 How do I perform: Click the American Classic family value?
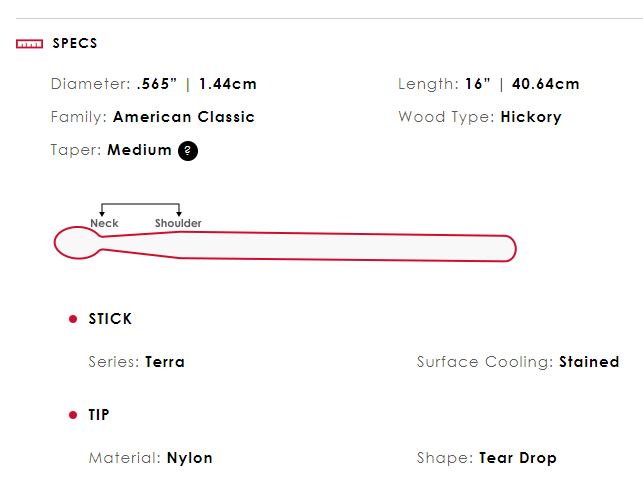184,117
